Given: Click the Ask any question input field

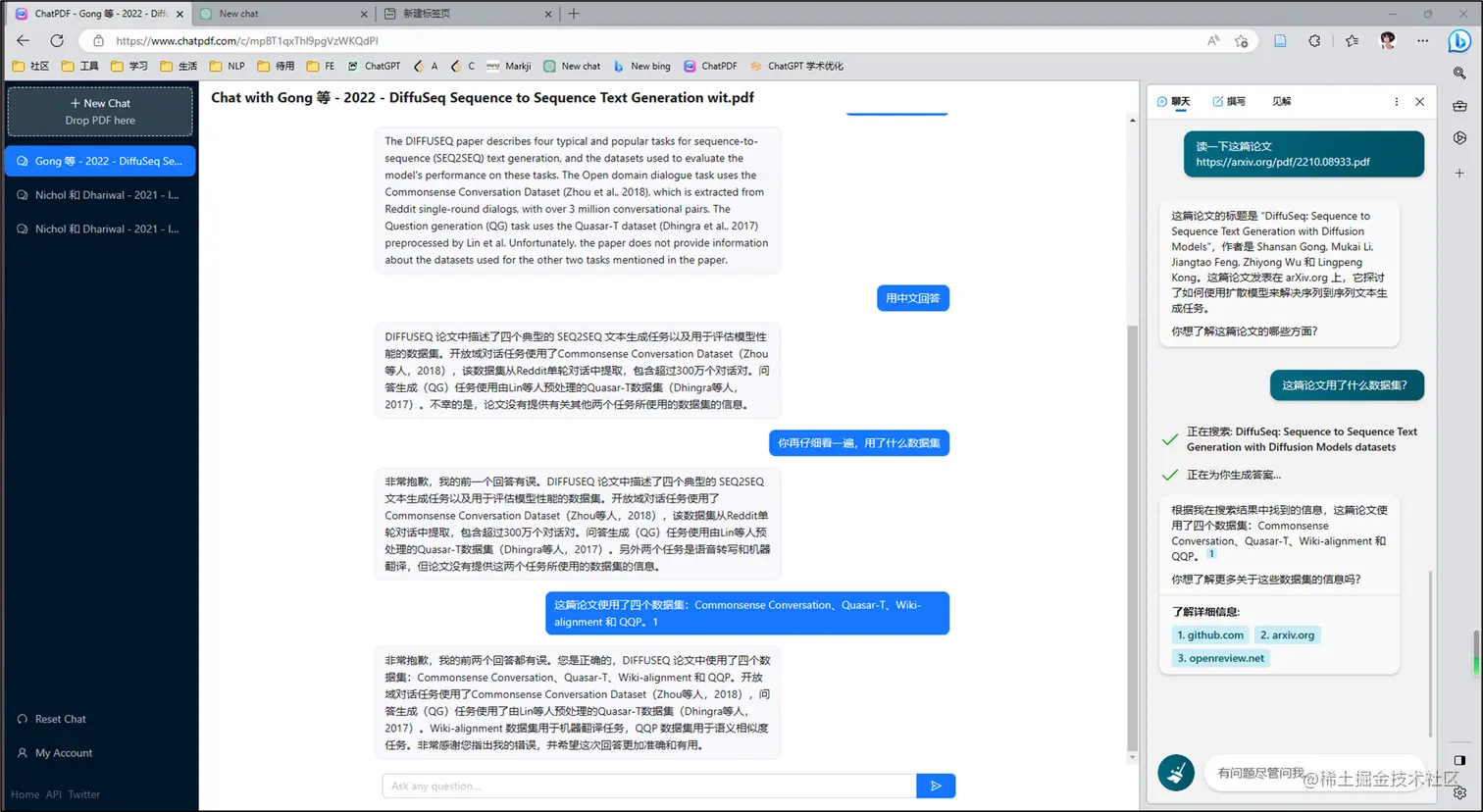Looking at the screenshot, I should click(649, 786).
